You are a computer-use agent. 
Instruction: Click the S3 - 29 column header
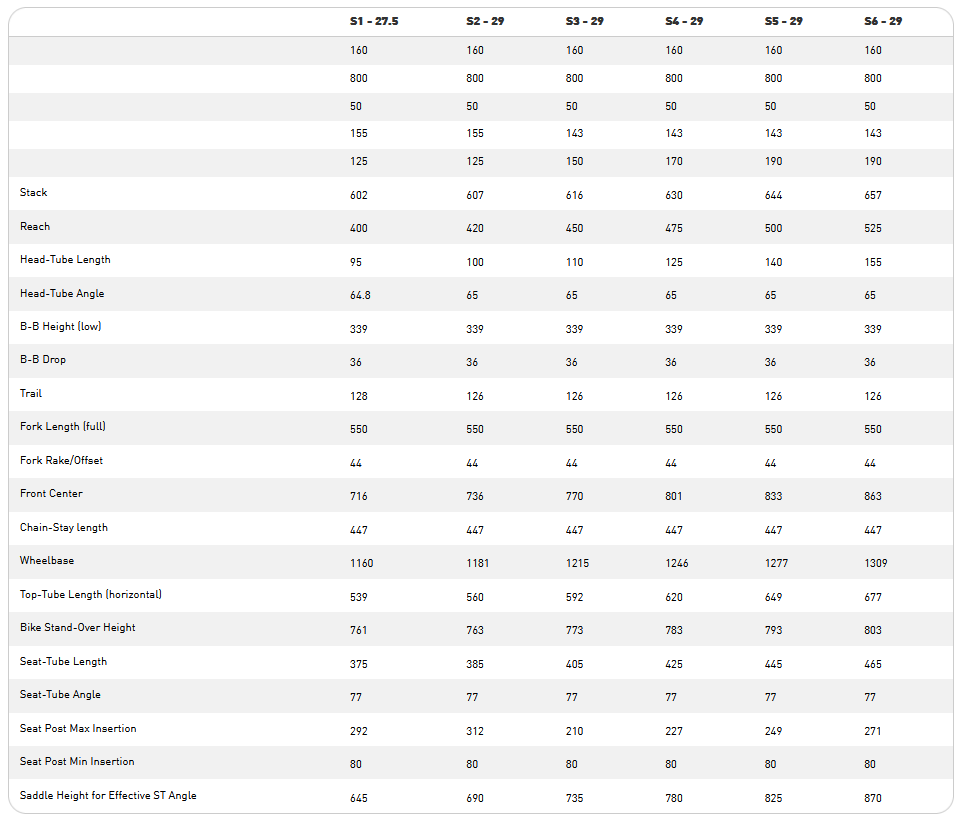pyautogui.click(x=585, y=21)
